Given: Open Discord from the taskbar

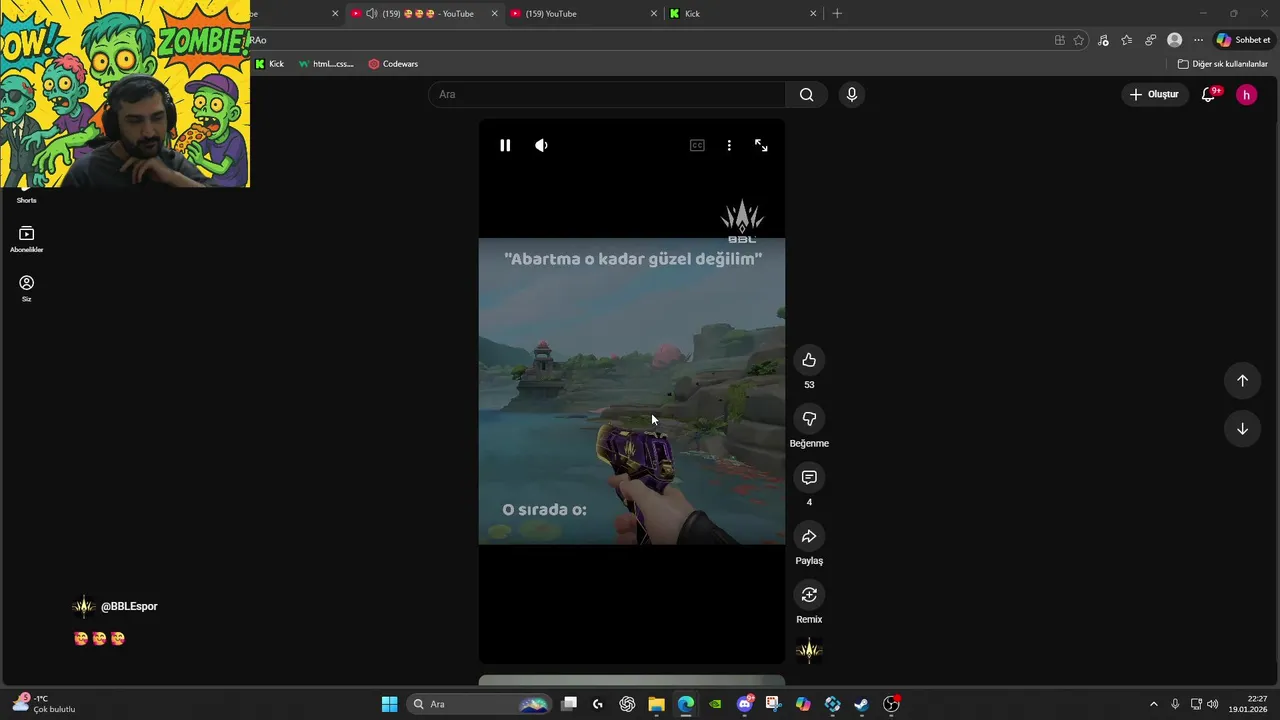Looking at the screenshot, I should click(x=744, y=704).
